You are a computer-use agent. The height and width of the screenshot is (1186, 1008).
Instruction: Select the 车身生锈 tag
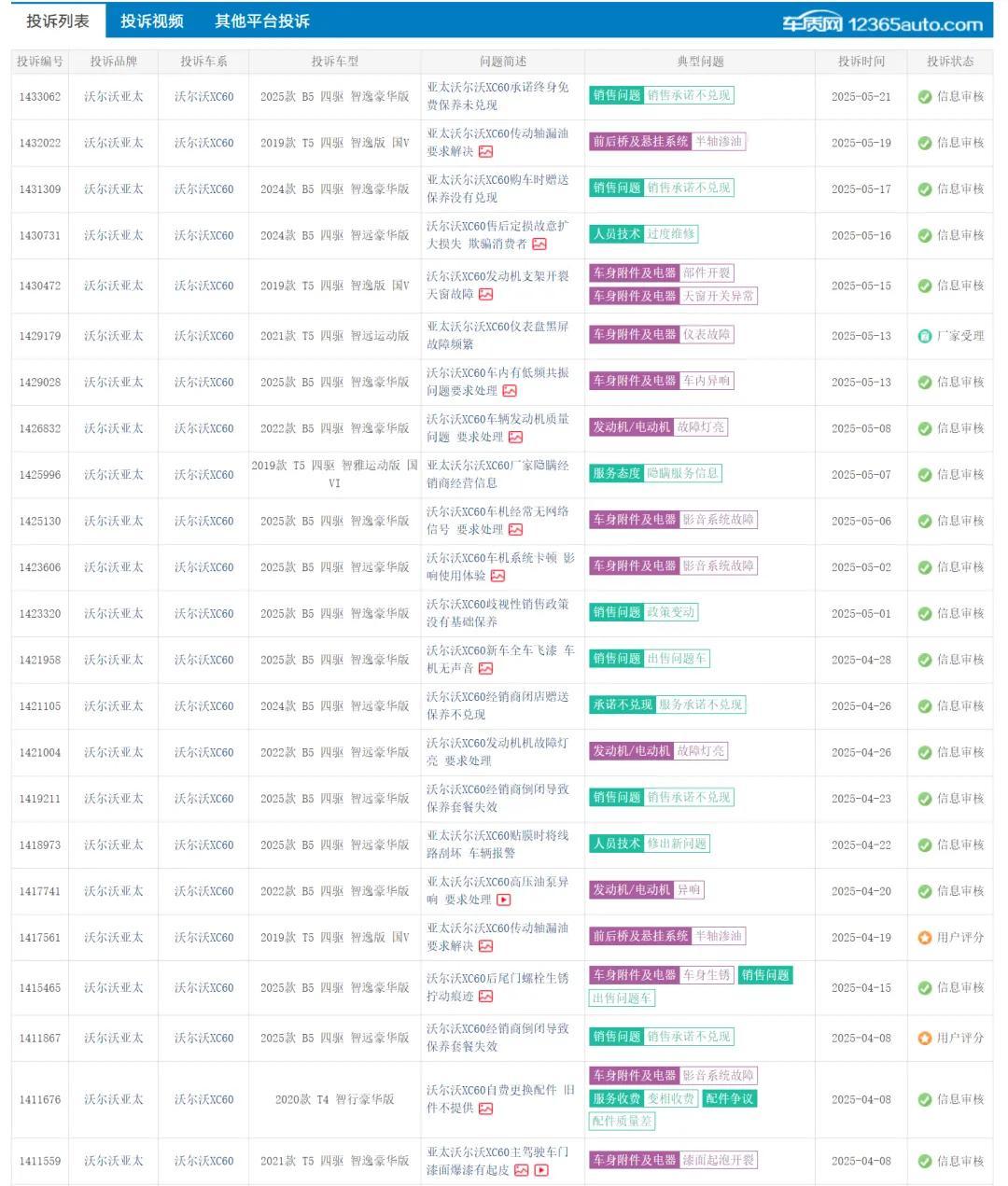[707, 975]
